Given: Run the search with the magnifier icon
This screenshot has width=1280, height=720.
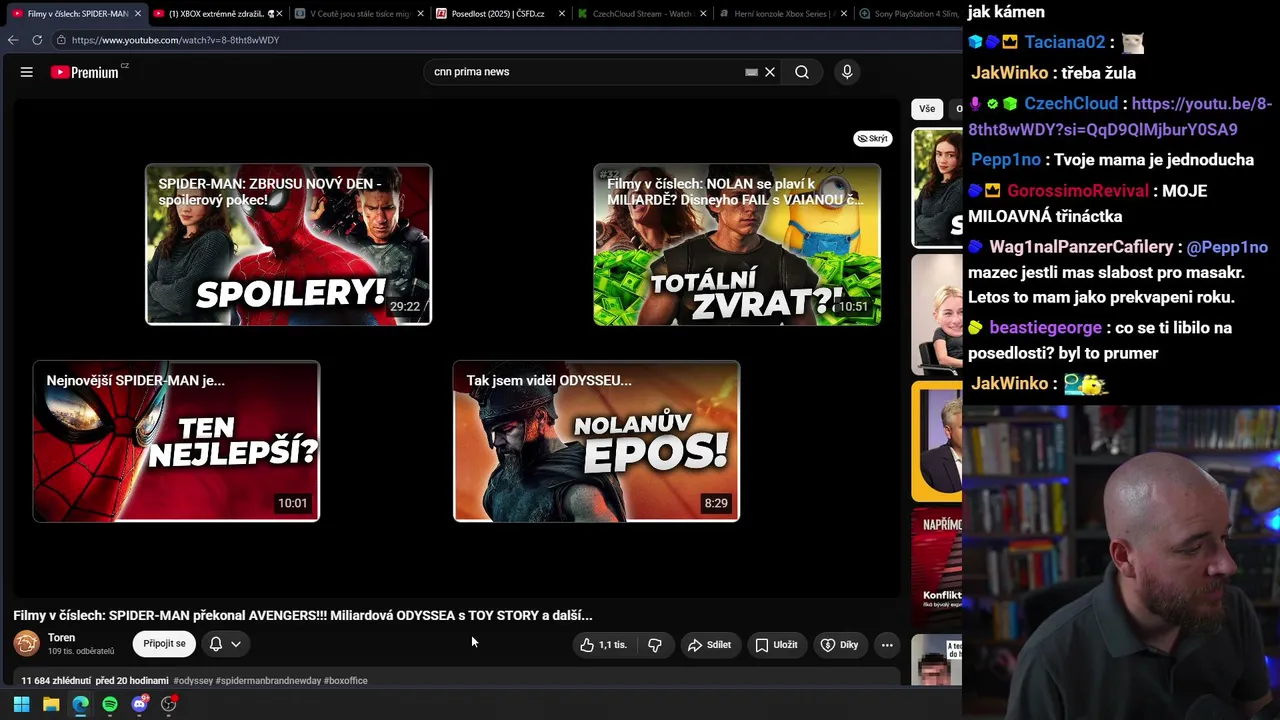Looking at the screenshot, I should point(802,72).
